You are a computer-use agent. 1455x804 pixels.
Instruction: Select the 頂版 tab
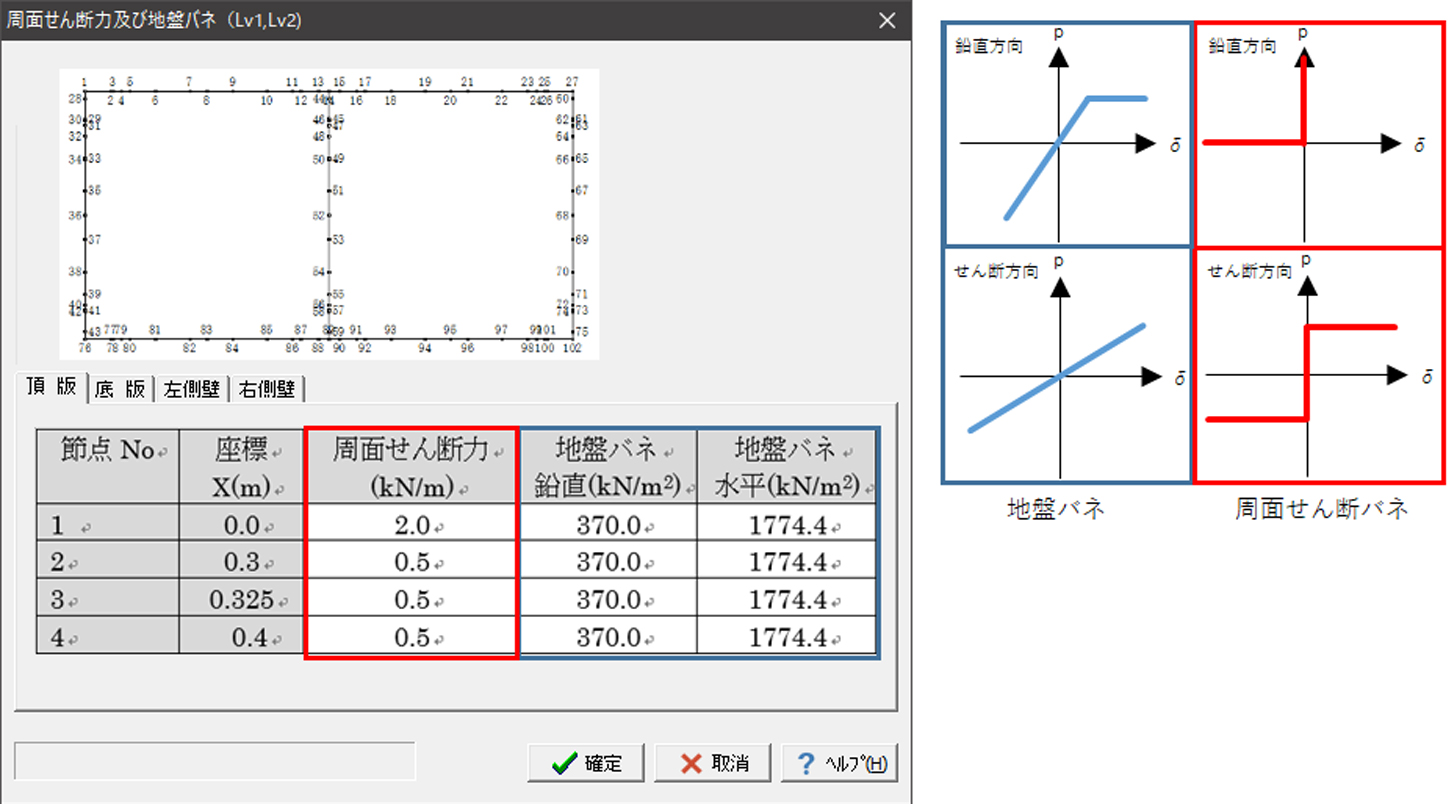52,387
